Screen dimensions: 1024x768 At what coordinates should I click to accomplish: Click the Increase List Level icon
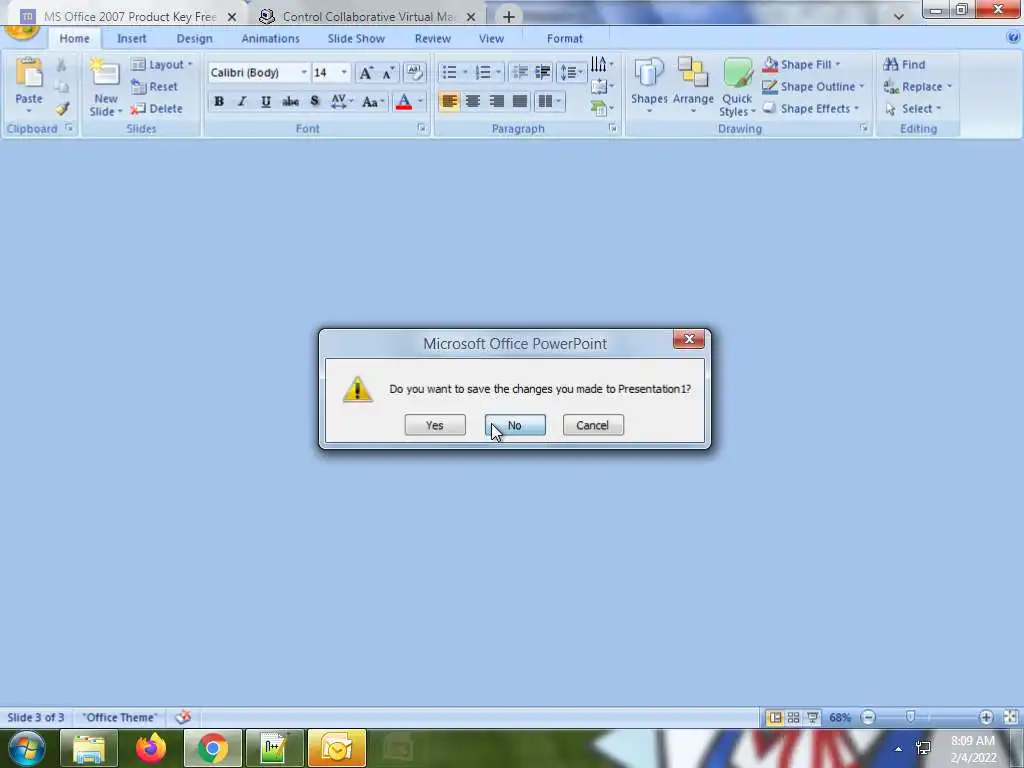[543, 72]
